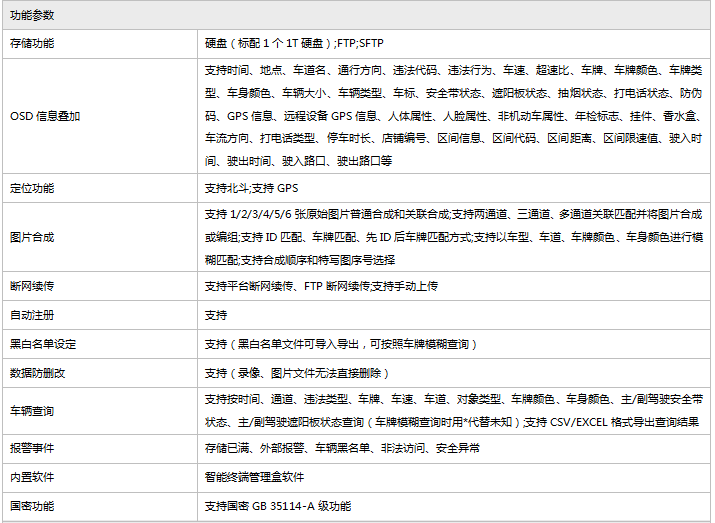This screenshot has width=715, height=523.
Task: Click the 国密功能 row label
Action: [x=32, y=507]
